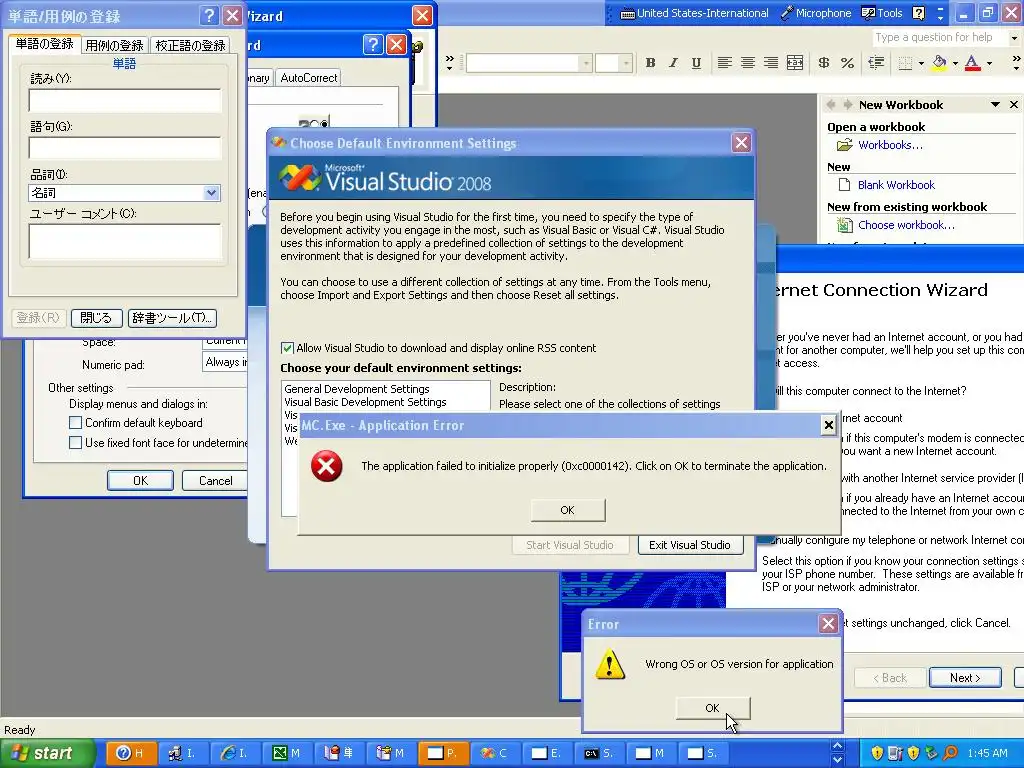Open Tools on the language bar
The height and width of the screenshot is (768, 1024).
click(882, 13)
